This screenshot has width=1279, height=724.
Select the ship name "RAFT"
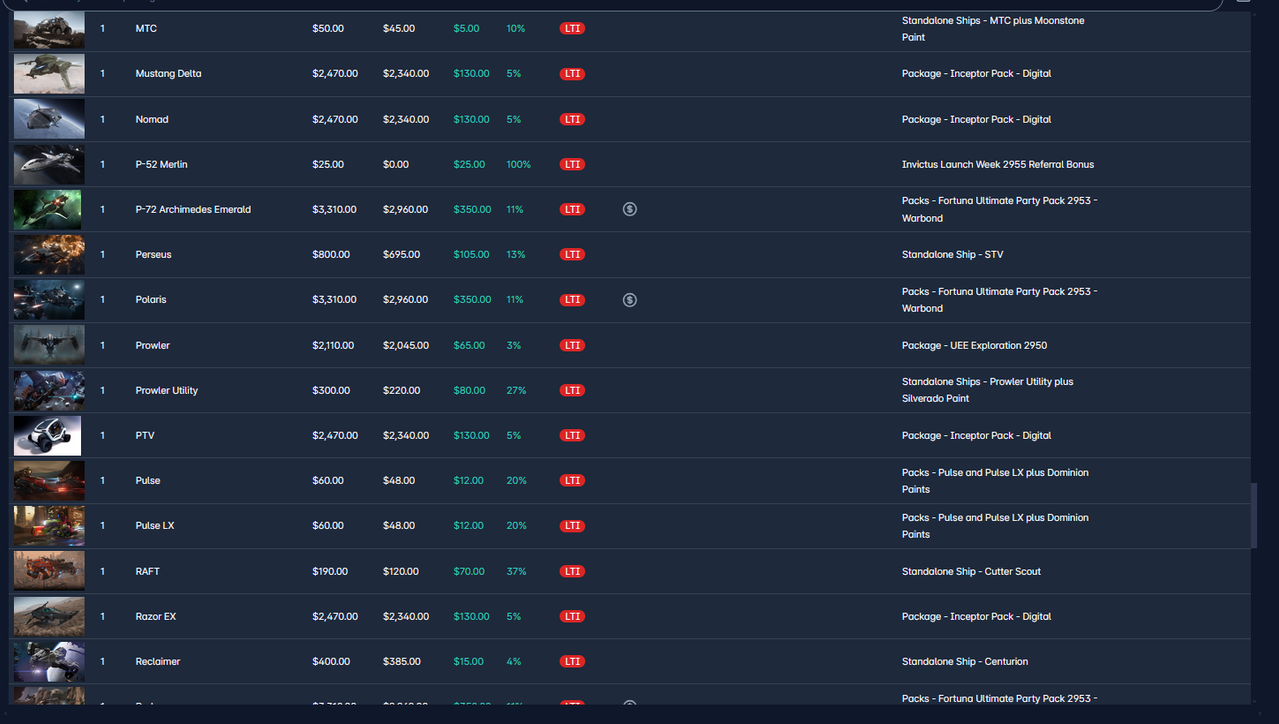[148, 572]
